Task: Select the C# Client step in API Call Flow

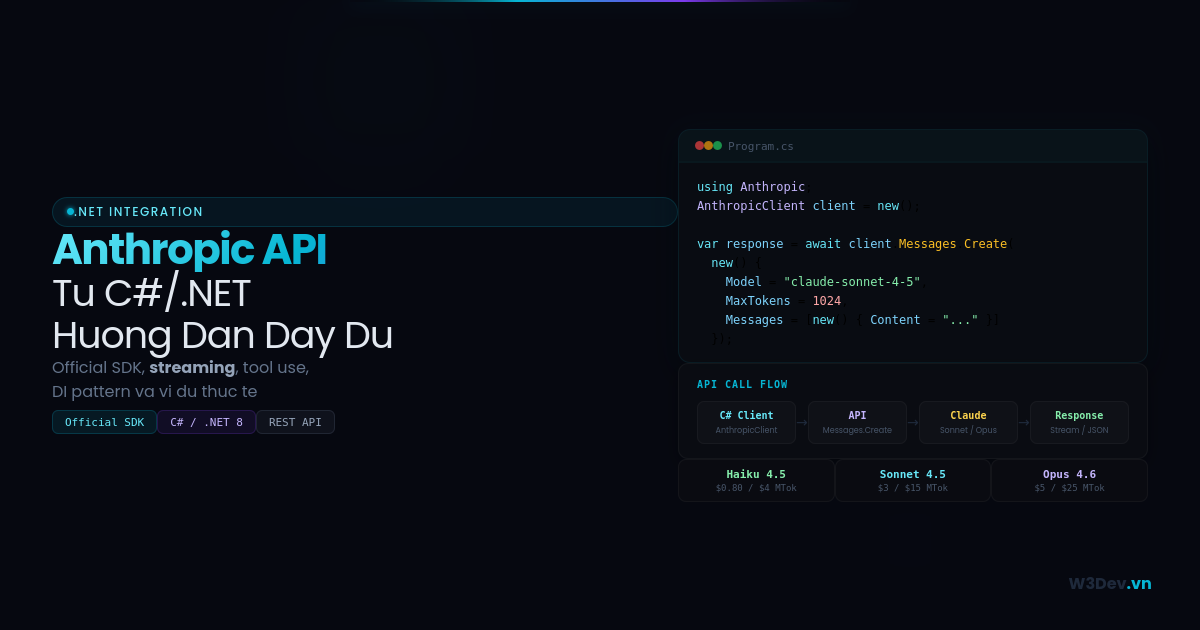Action: (746, 422)
